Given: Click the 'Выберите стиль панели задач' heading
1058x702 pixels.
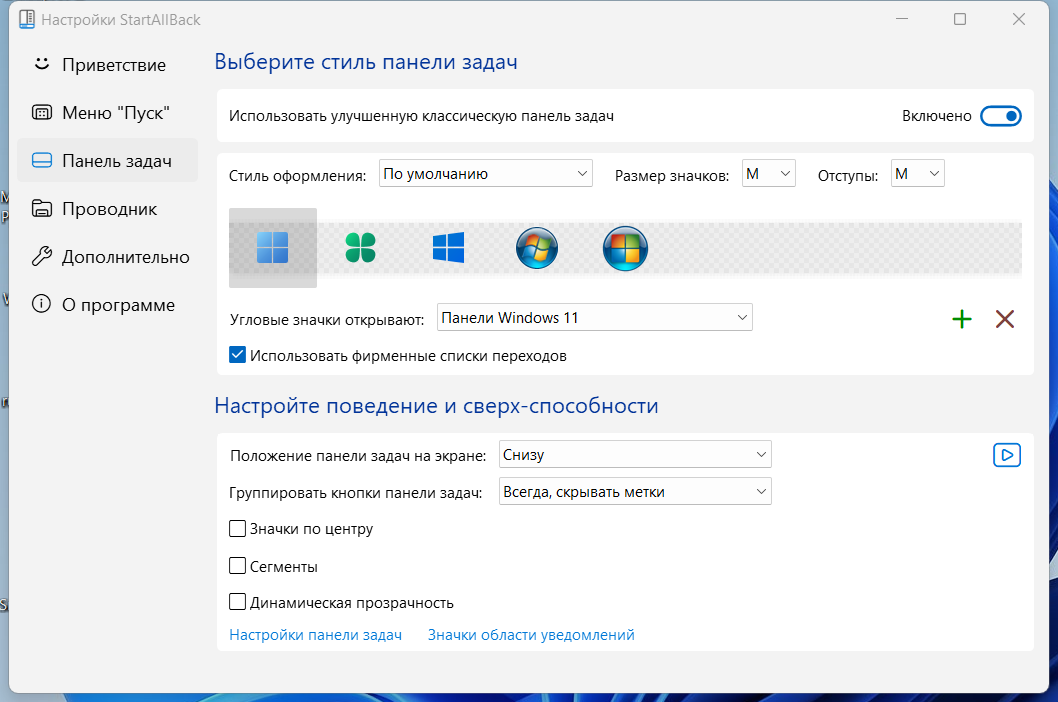Looking at the screenshot, I should click(x=366, y=61).
